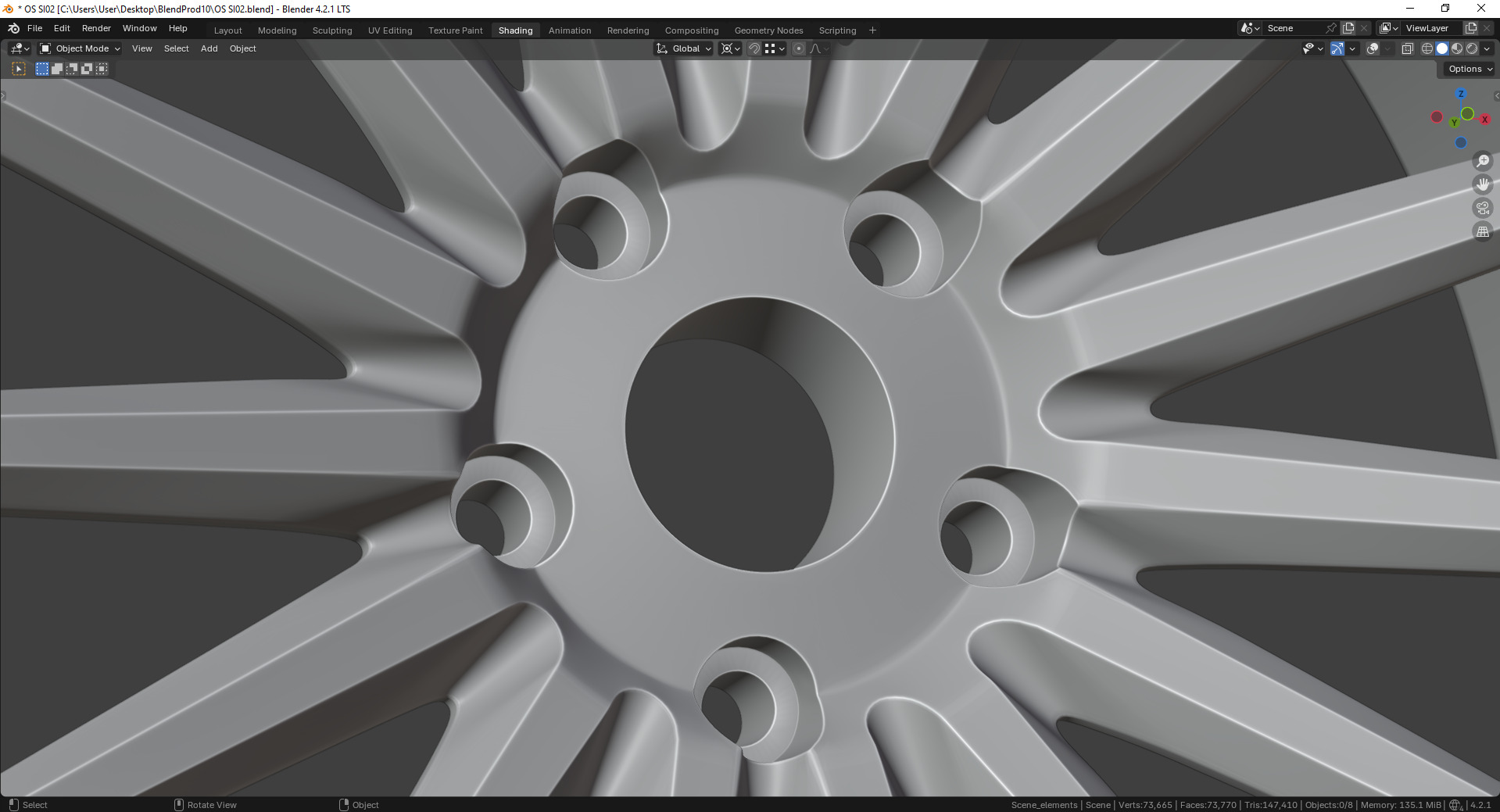This screenshot has width=1500, height=812.
Task: Click the Z axis on navigation gizmo
Action: click(1461, 94)
